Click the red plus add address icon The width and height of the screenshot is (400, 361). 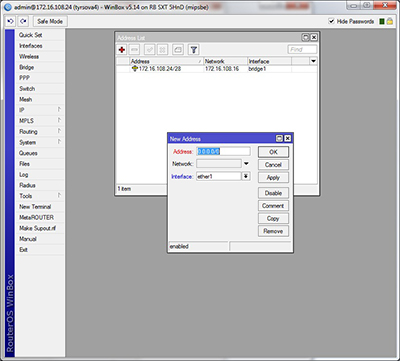click(x=122, y=50)
